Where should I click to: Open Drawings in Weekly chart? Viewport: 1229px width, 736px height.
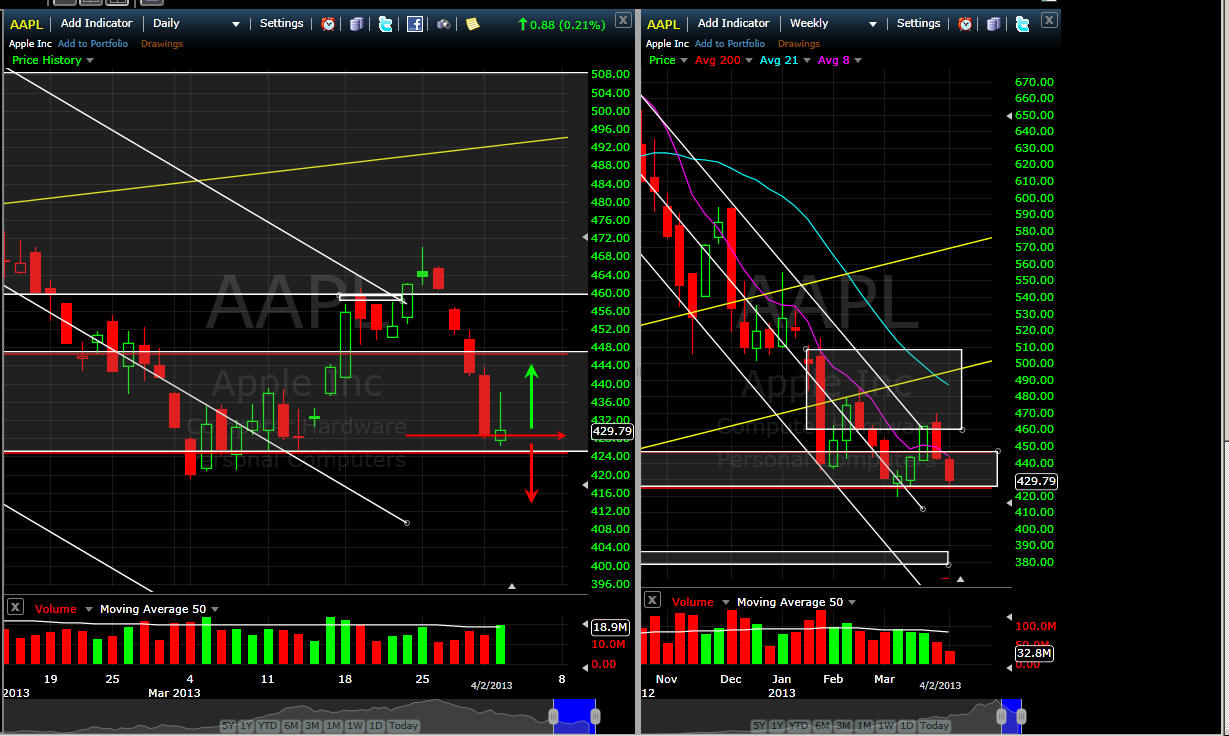click(799, 44)
